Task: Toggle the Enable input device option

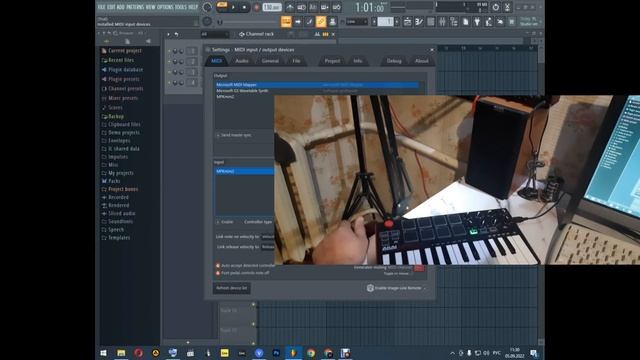Action: coord(225,222)
